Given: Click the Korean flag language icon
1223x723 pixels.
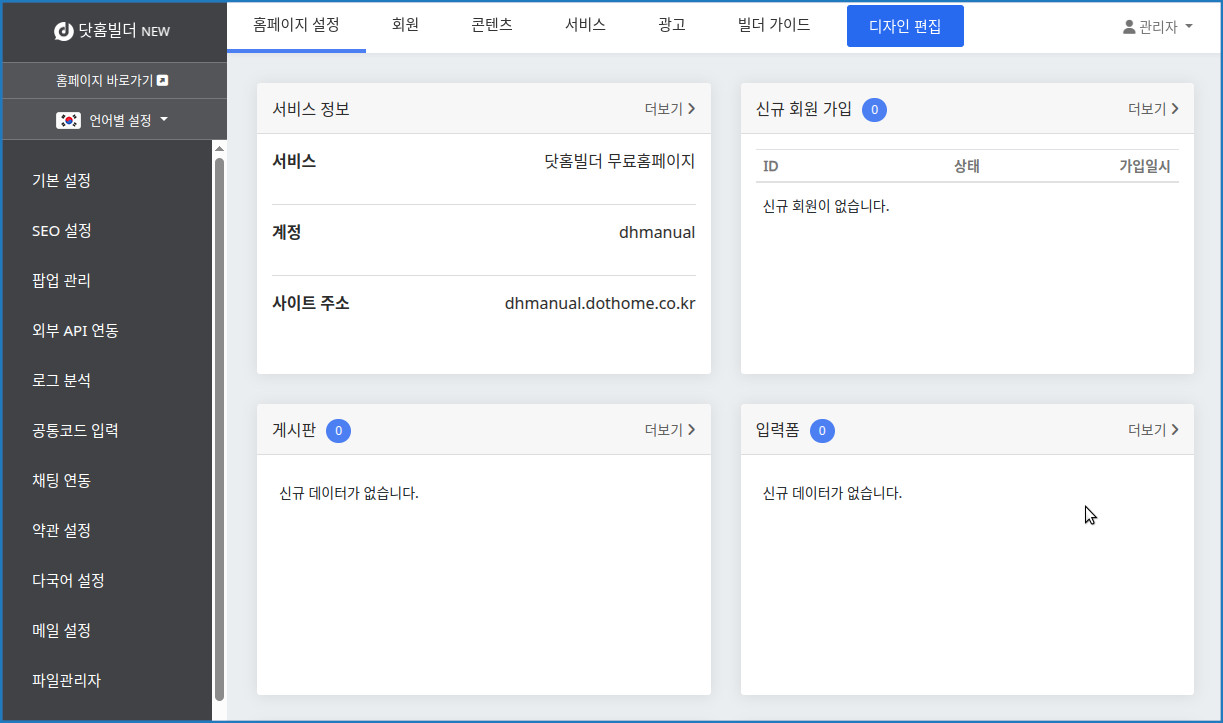Looking at the screenshot, I should 68,120.
